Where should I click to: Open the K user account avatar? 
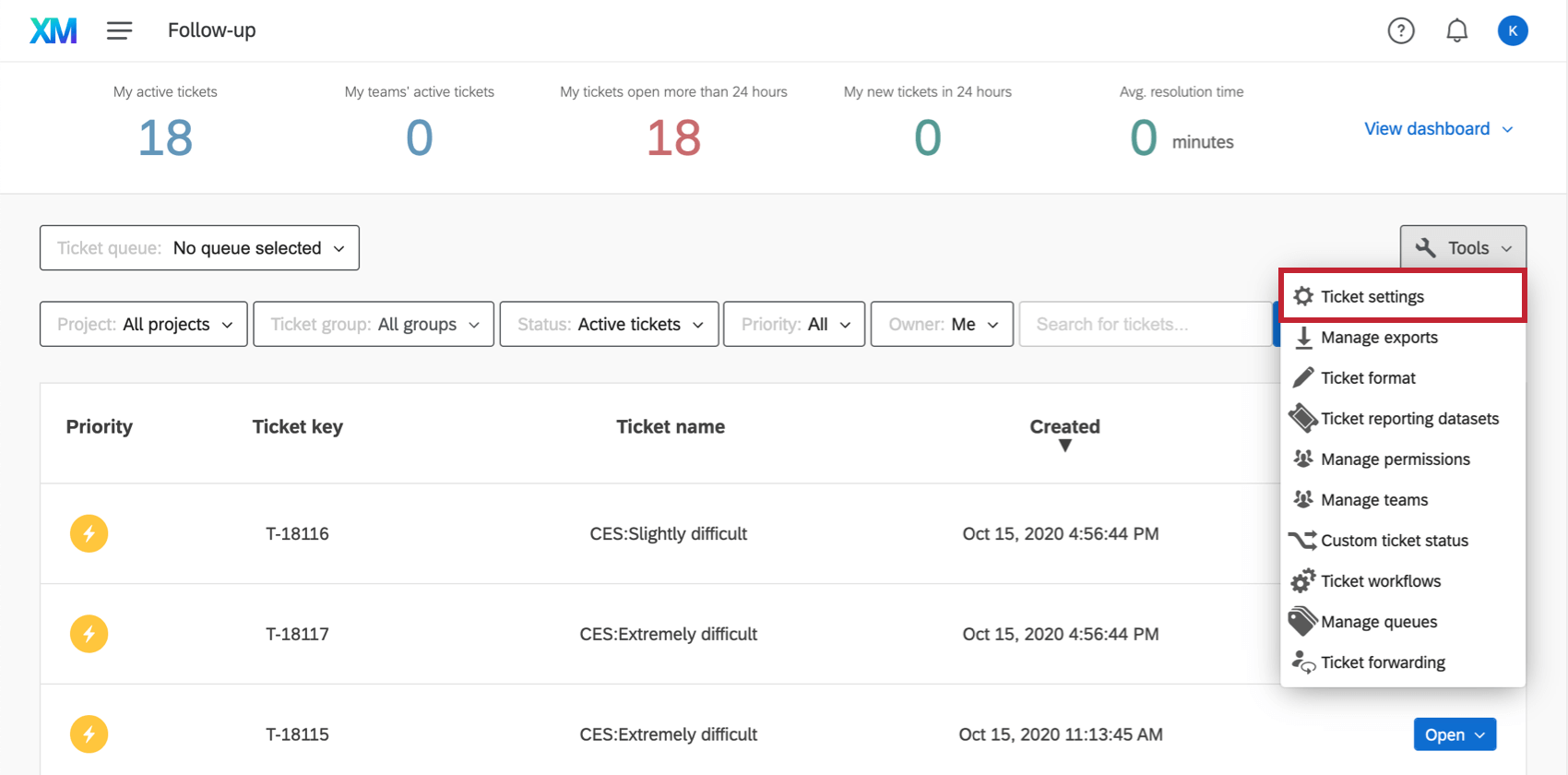1513,30
